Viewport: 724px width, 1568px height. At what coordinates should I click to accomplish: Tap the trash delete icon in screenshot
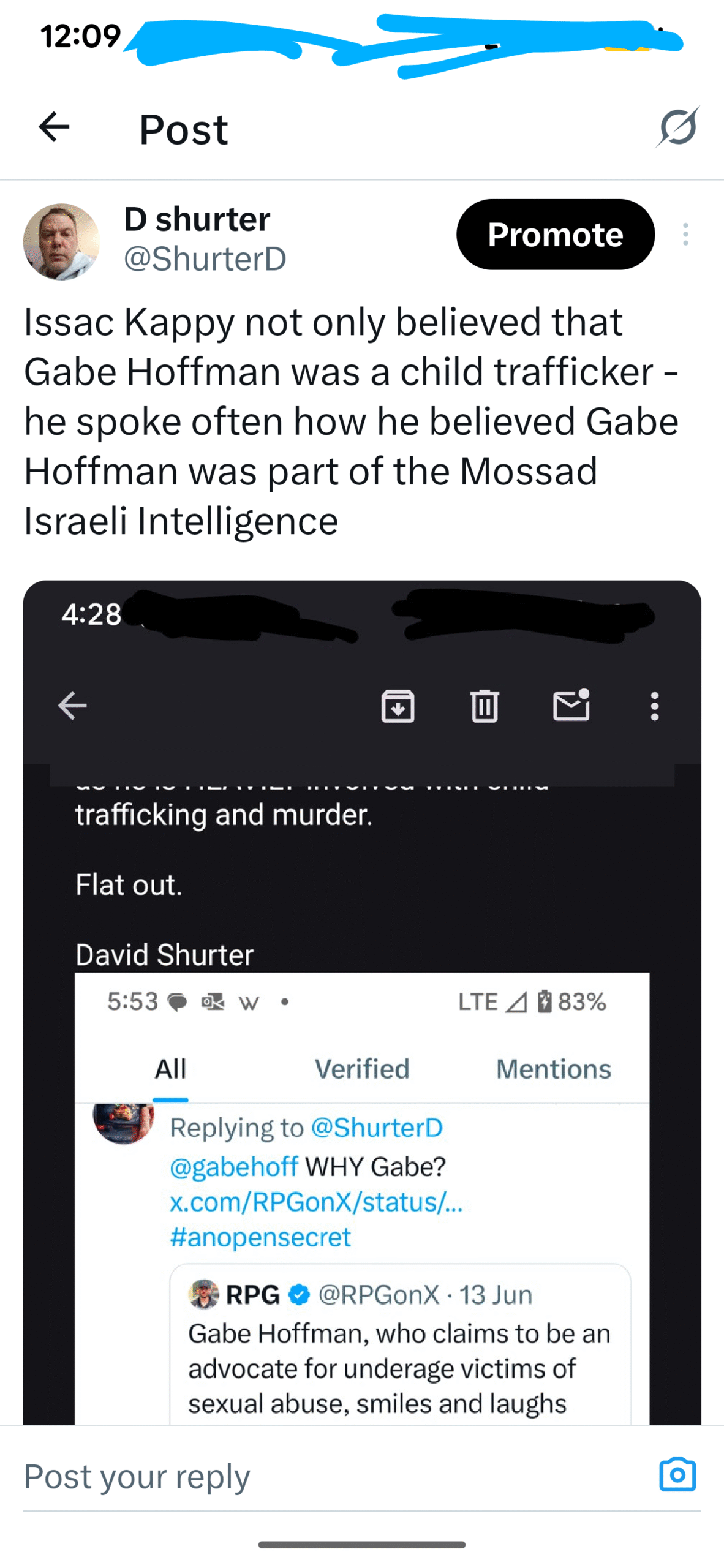tap(485, 706)
